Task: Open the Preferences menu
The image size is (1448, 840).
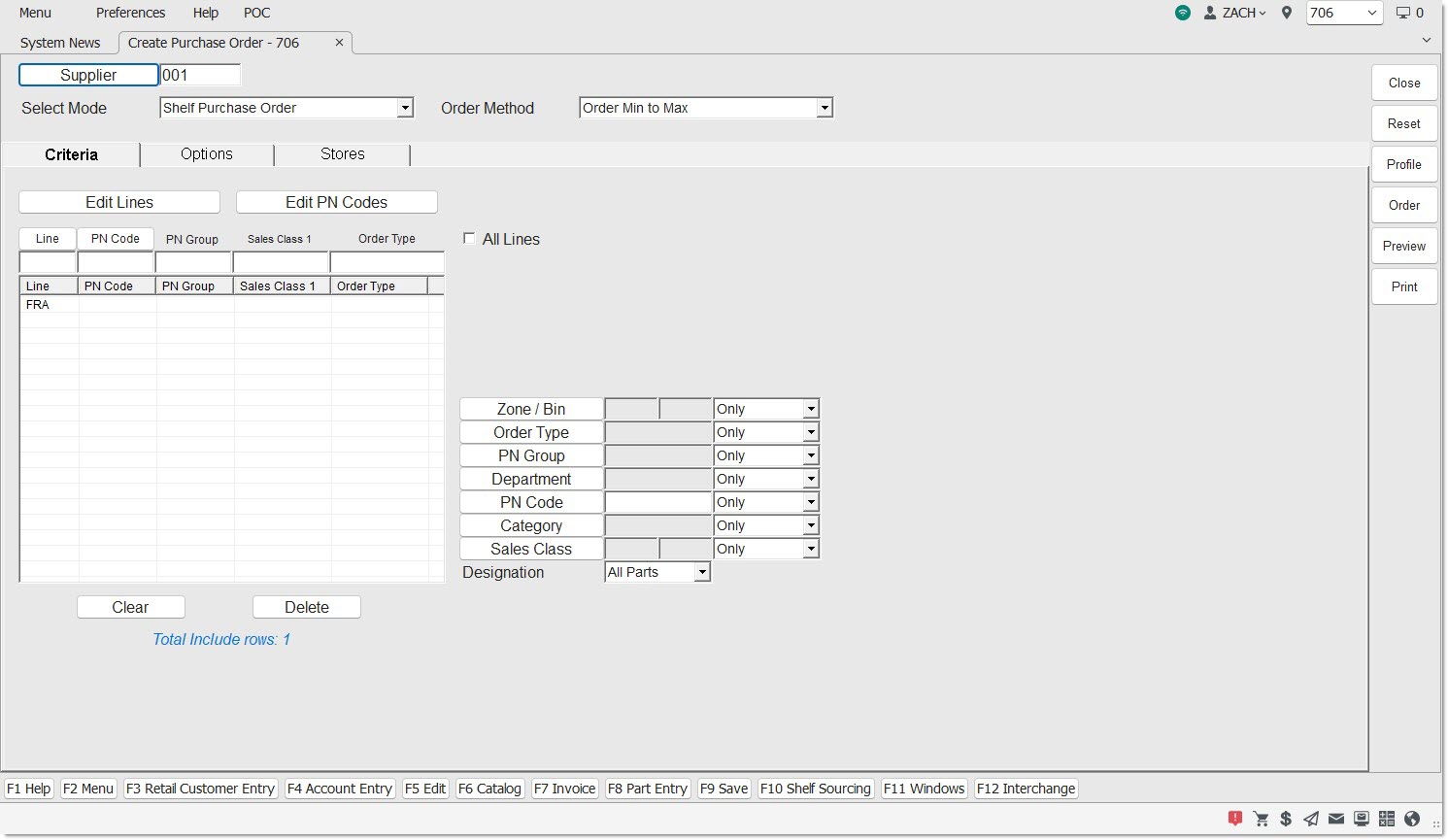Action: tap(130, 13)
